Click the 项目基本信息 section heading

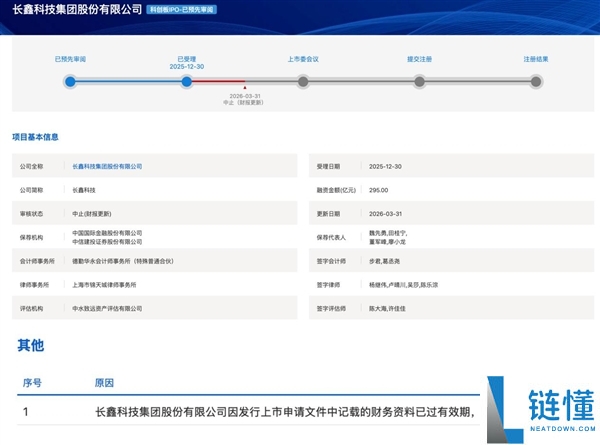tap(35, 137)
